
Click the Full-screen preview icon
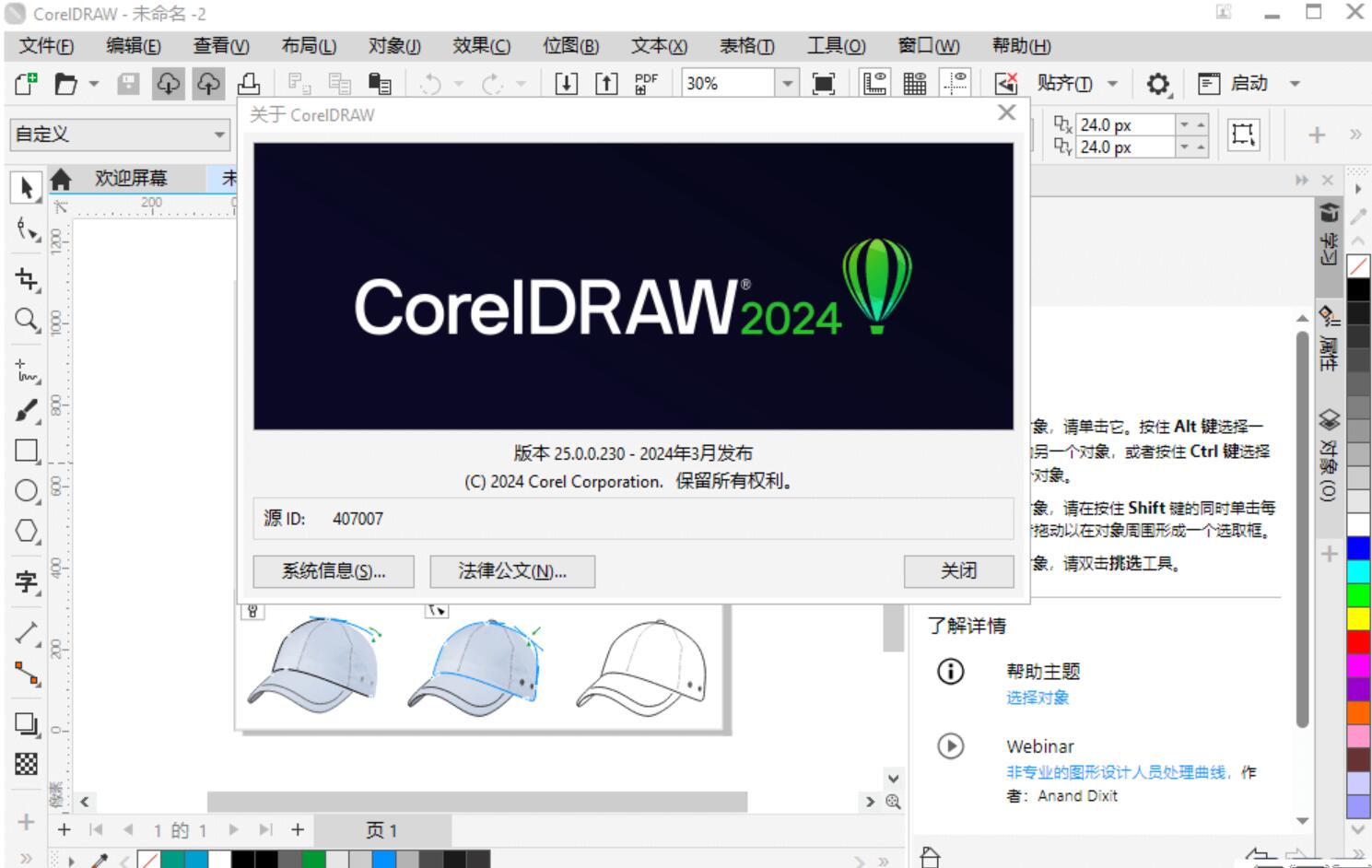824,84
